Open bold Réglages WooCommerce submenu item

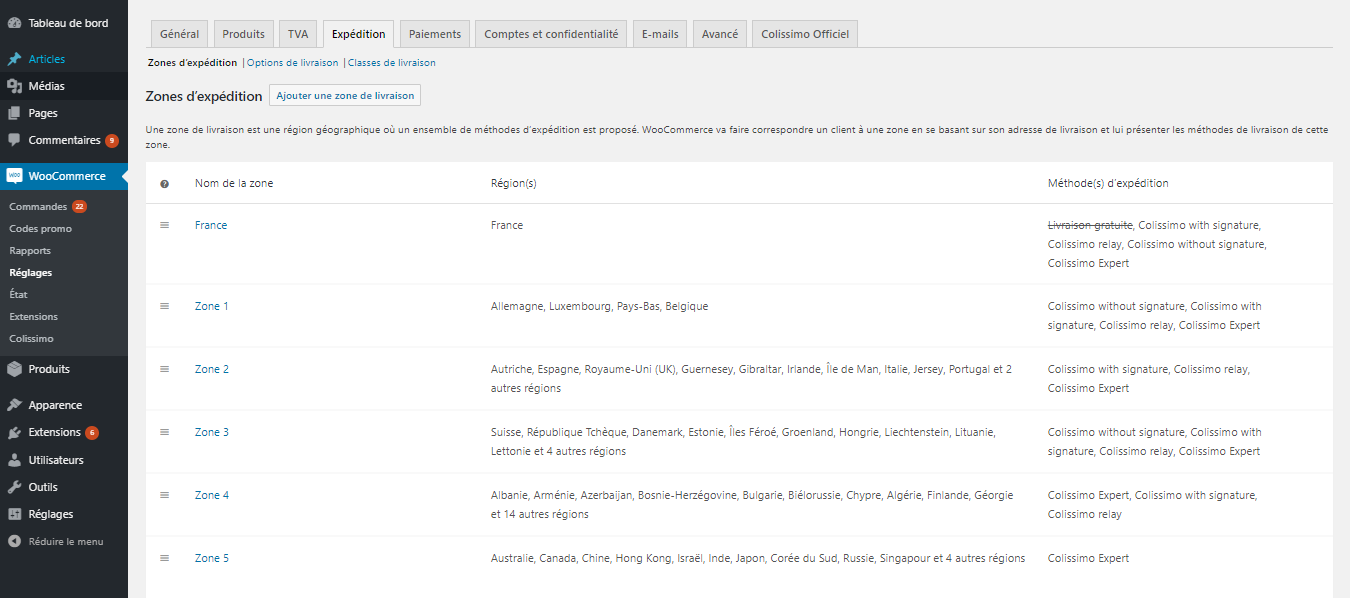point(31,272)
